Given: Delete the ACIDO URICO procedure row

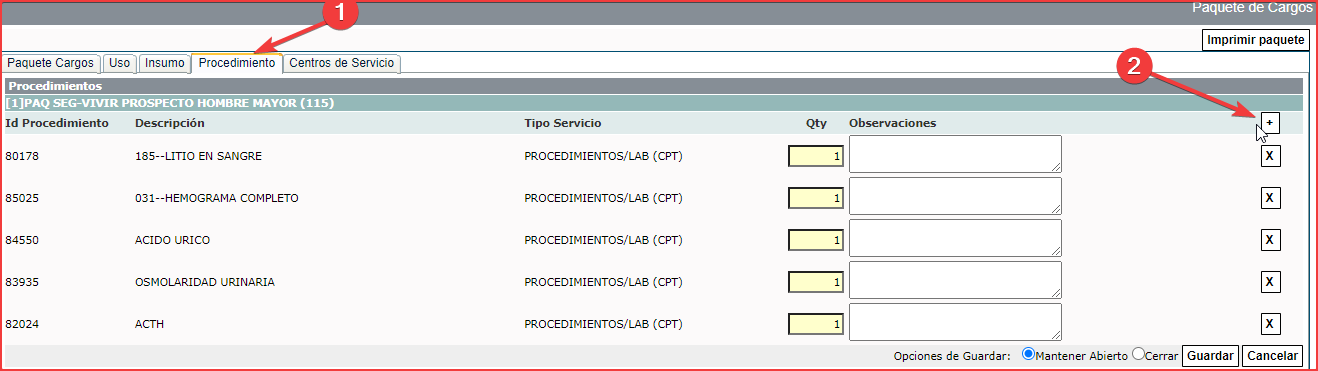Looking at the screenshot, I should (x=1269, y=240).
